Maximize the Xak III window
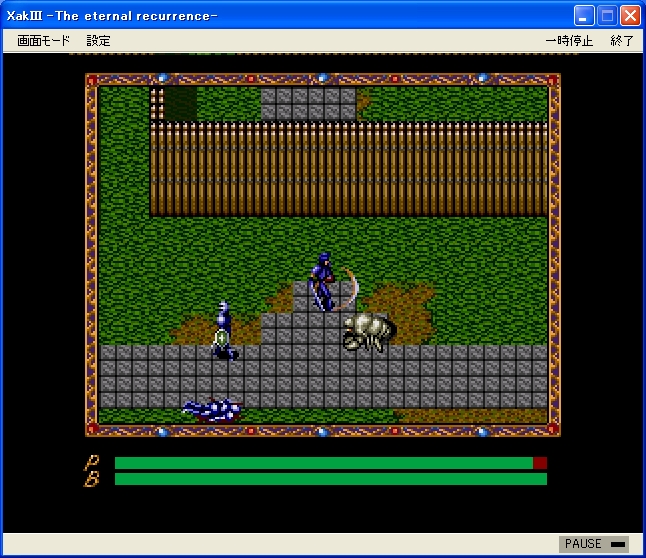Viewport: 646px width, 558px height. coord(607,16)
